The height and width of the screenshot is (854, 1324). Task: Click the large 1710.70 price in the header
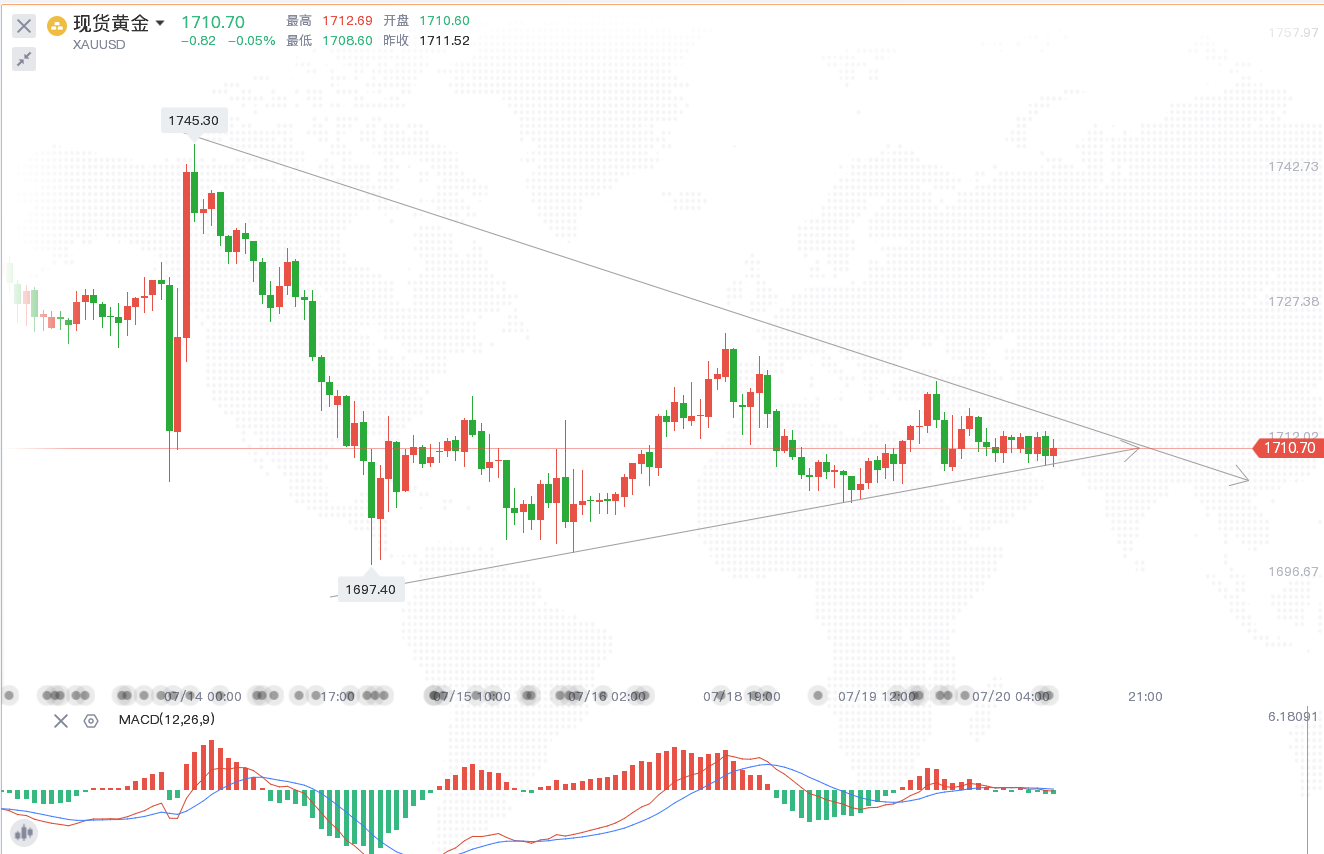213,21
